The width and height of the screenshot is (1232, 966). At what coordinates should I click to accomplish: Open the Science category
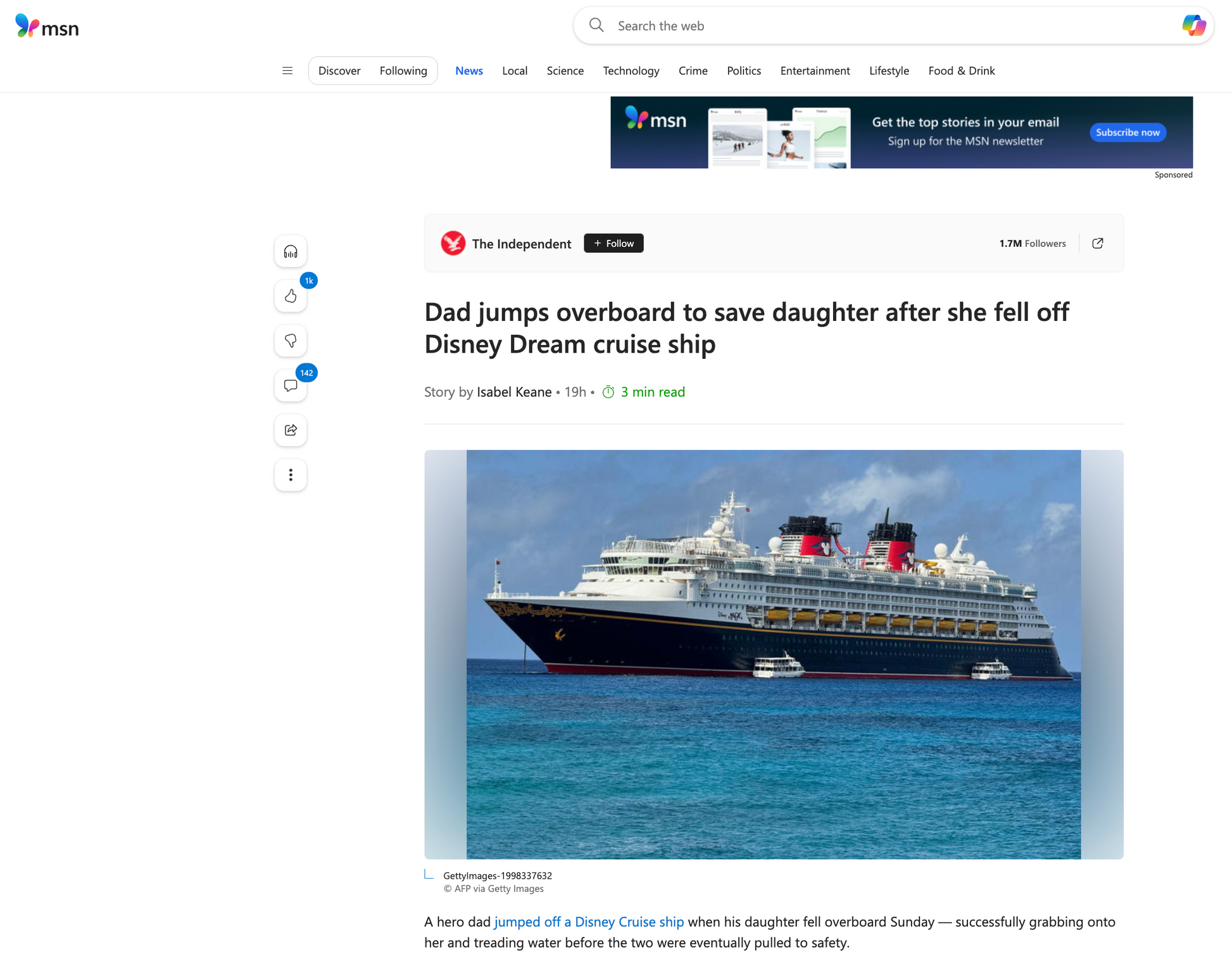tap(565, 70)
